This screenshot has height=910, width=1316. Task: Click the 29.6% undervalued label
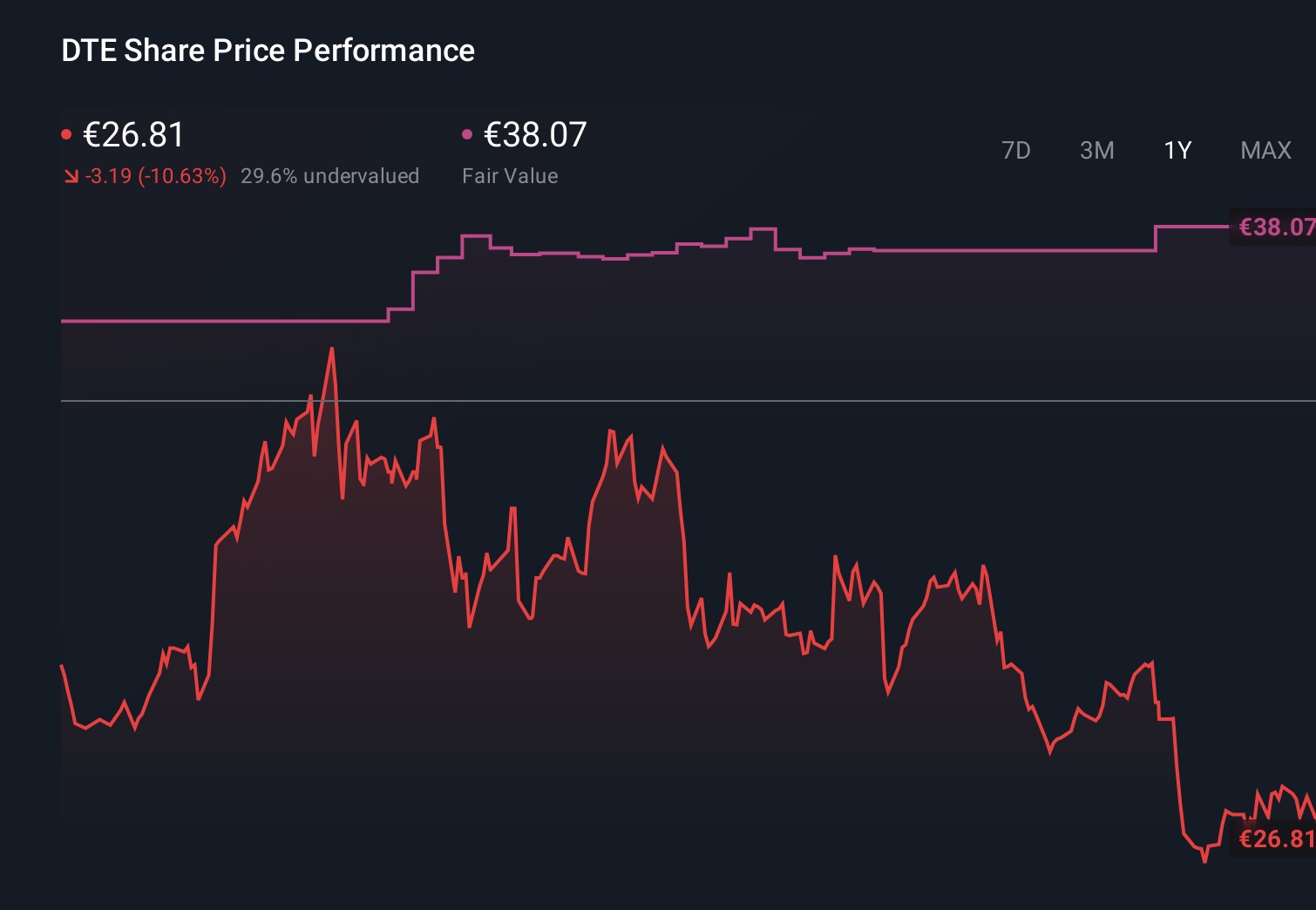click(x=330, y=176)
